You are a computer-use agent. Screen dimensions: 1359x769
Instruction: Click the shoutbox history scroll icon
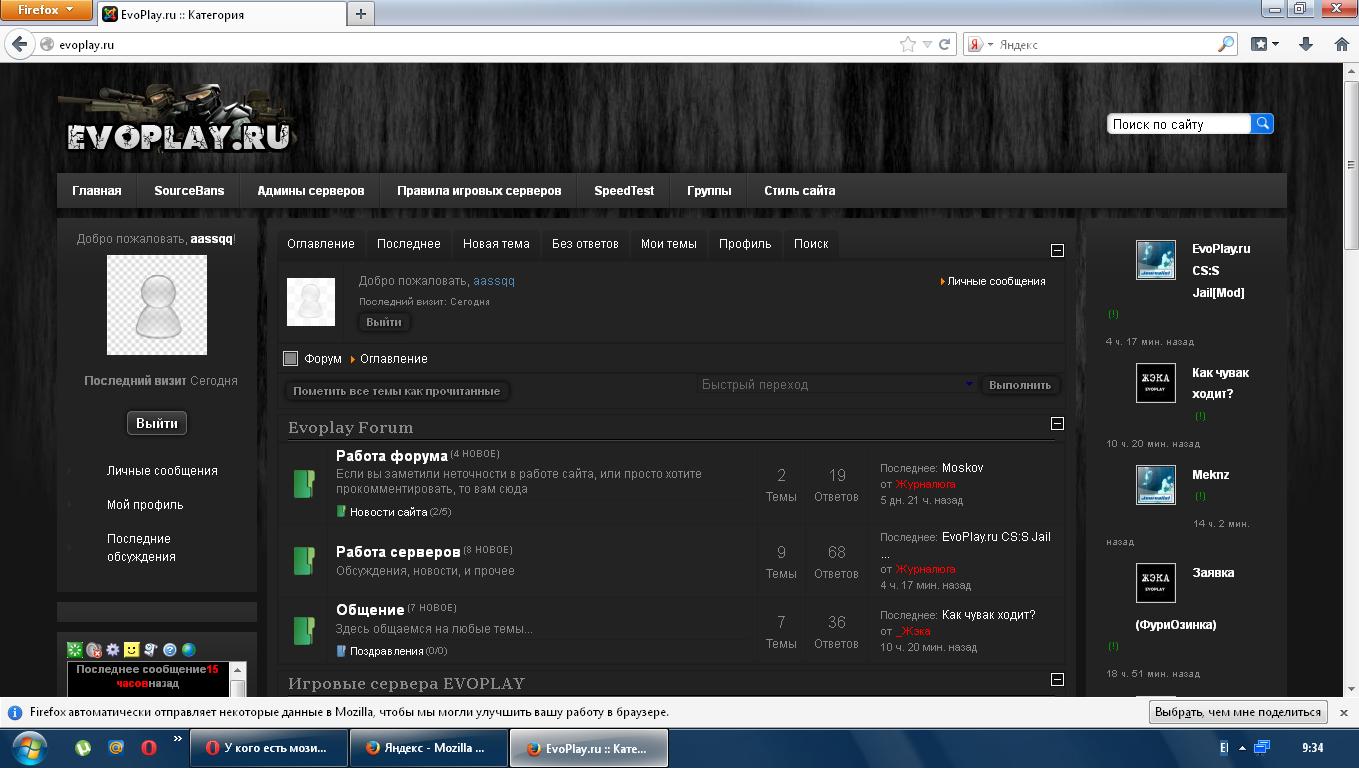[x=151, y=650]
